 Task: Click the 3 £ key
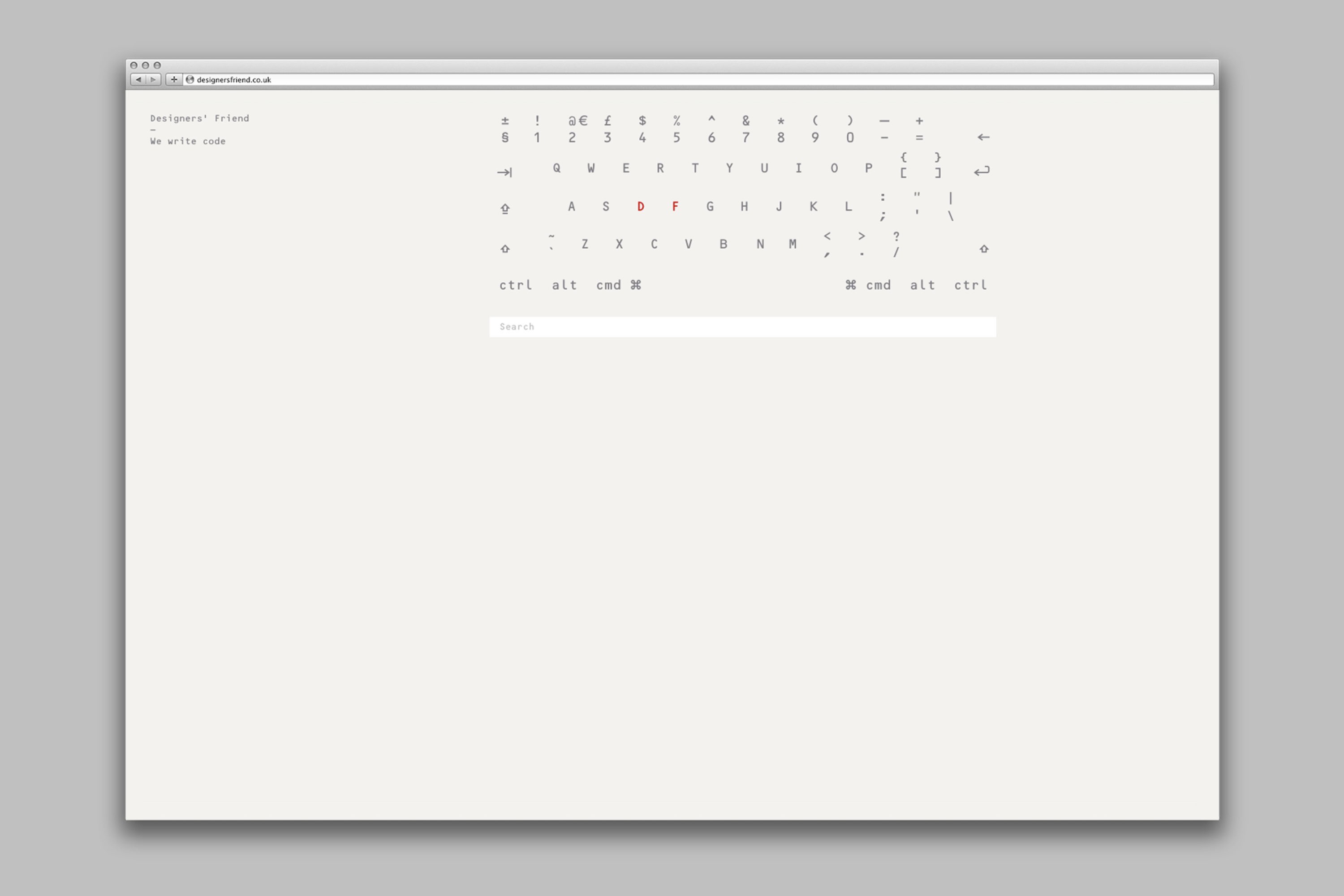point(607,129)
